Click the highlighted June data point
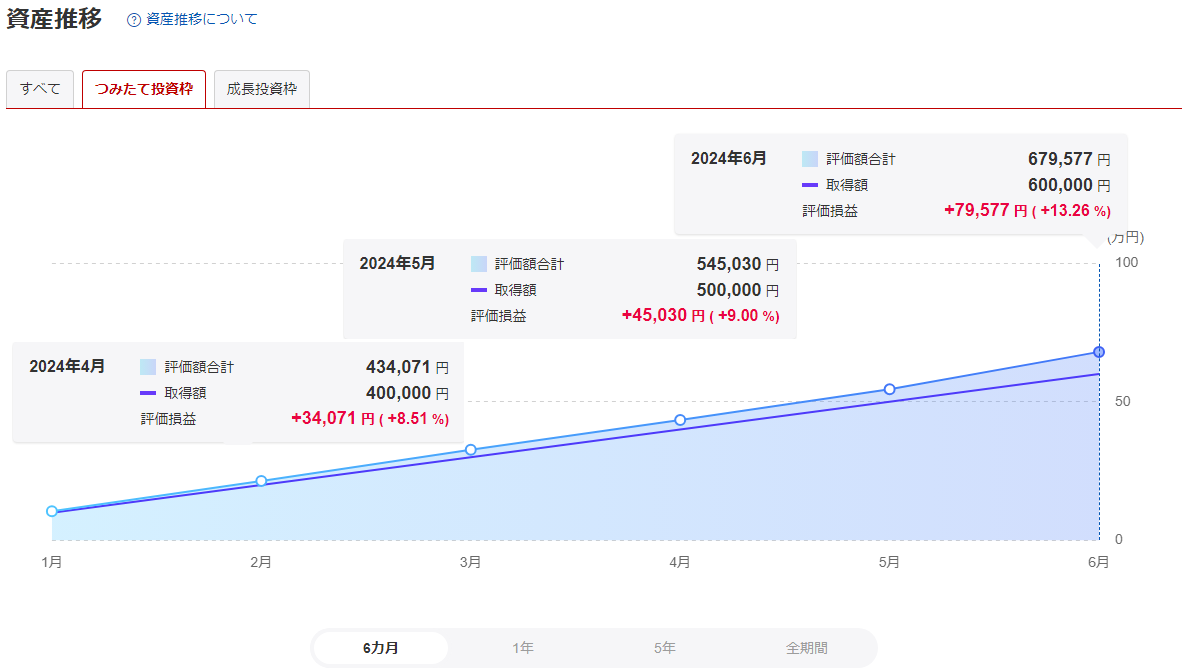 (1098, 352)
